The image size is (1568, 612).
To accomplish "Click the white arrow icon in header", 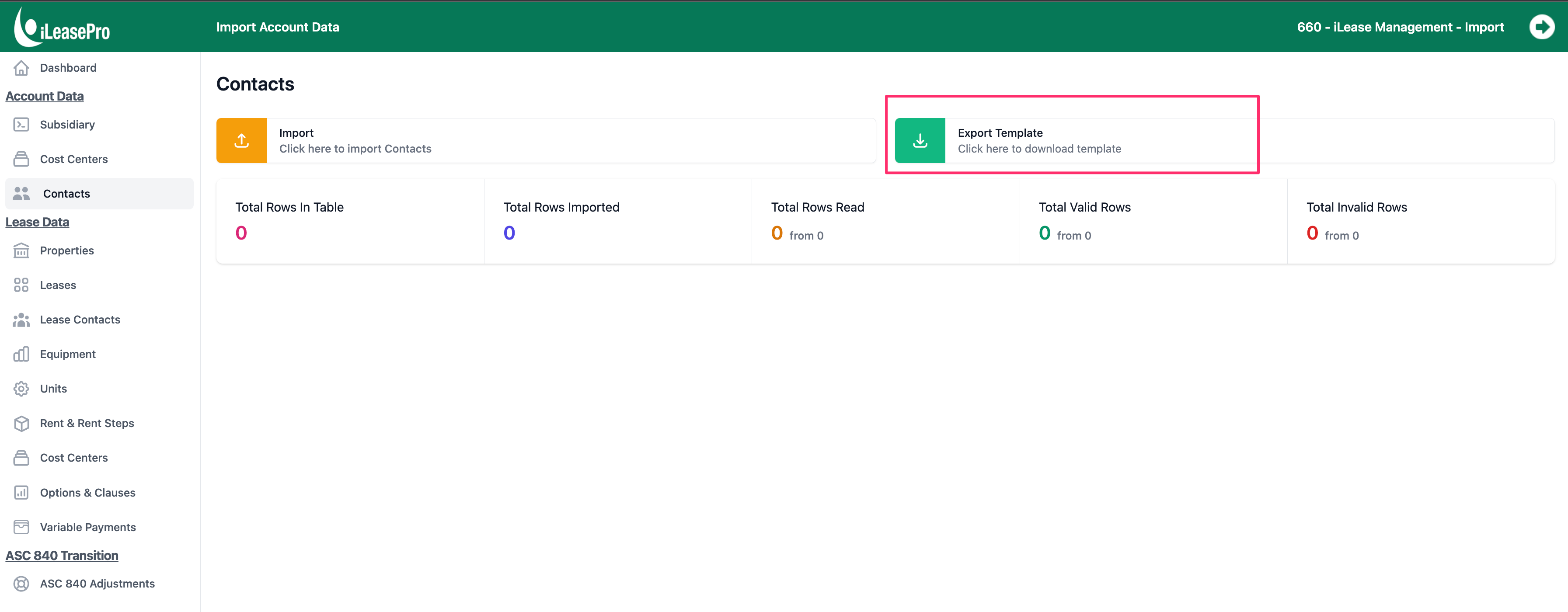I will [1542, 27].
